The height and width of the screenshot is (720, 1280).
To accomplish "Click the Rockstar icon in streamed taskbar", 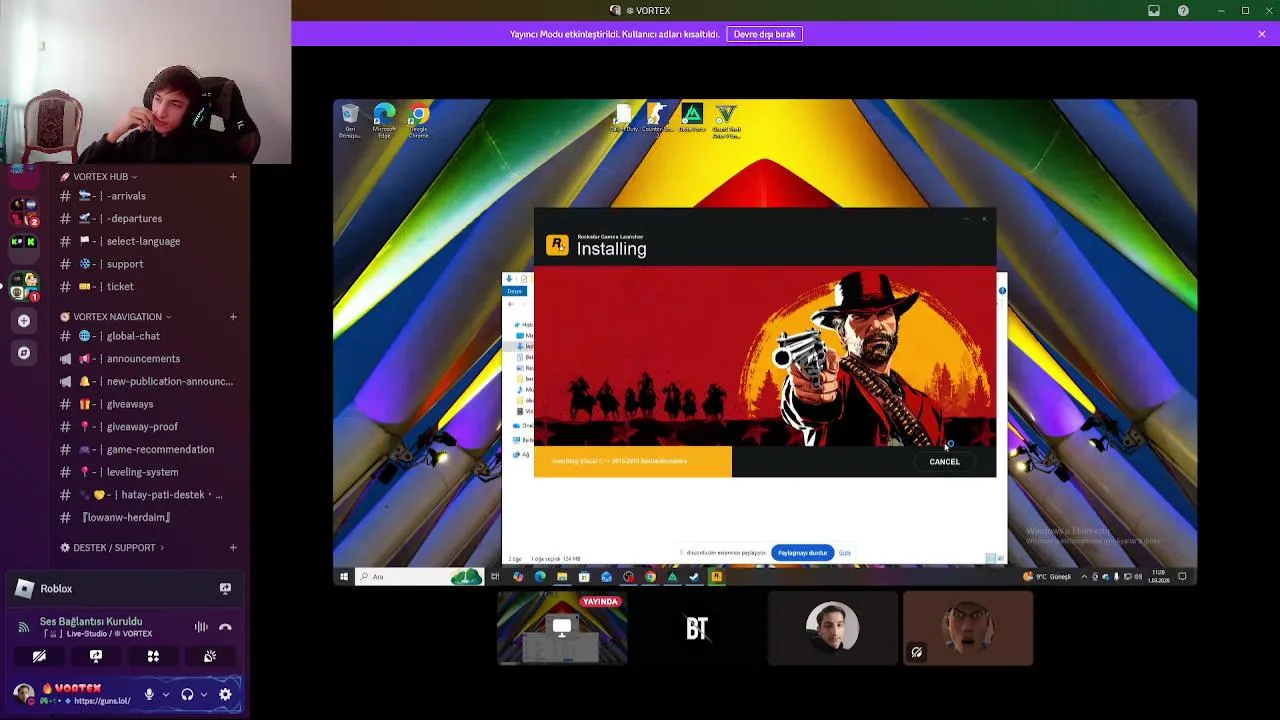I will [x=716, y=577].
